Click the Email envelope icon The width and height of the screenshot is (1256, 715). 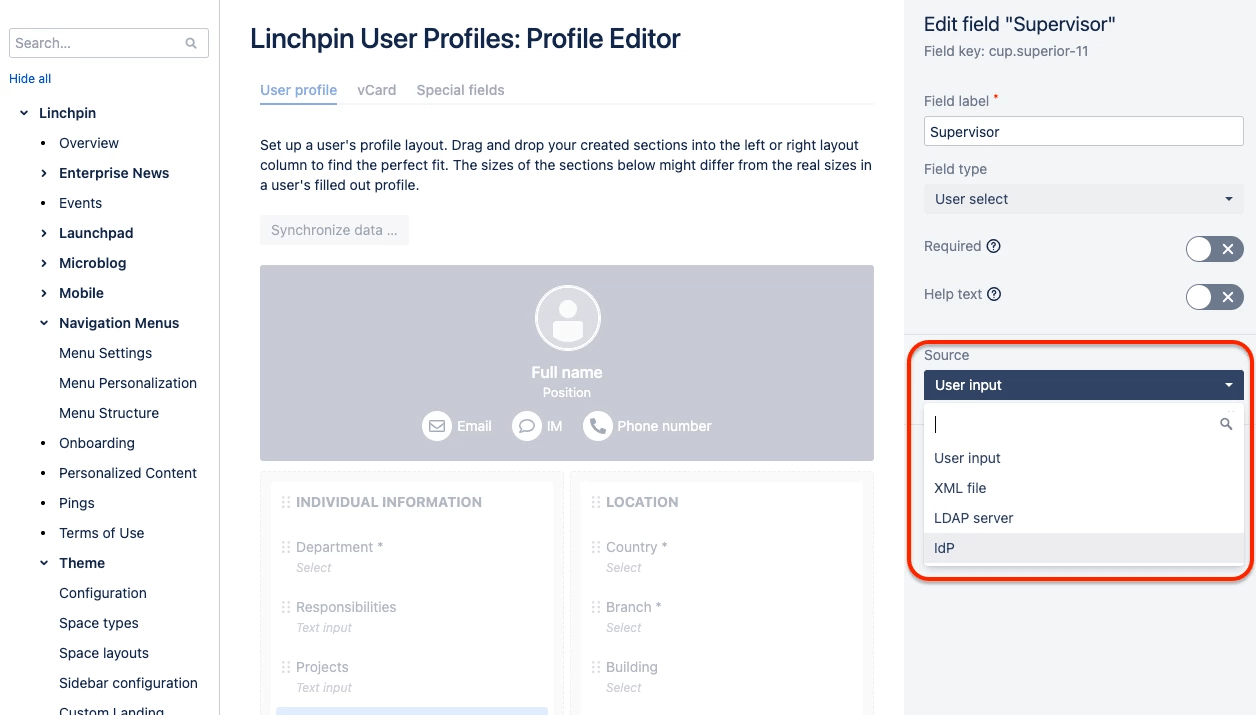click(436, 426)
